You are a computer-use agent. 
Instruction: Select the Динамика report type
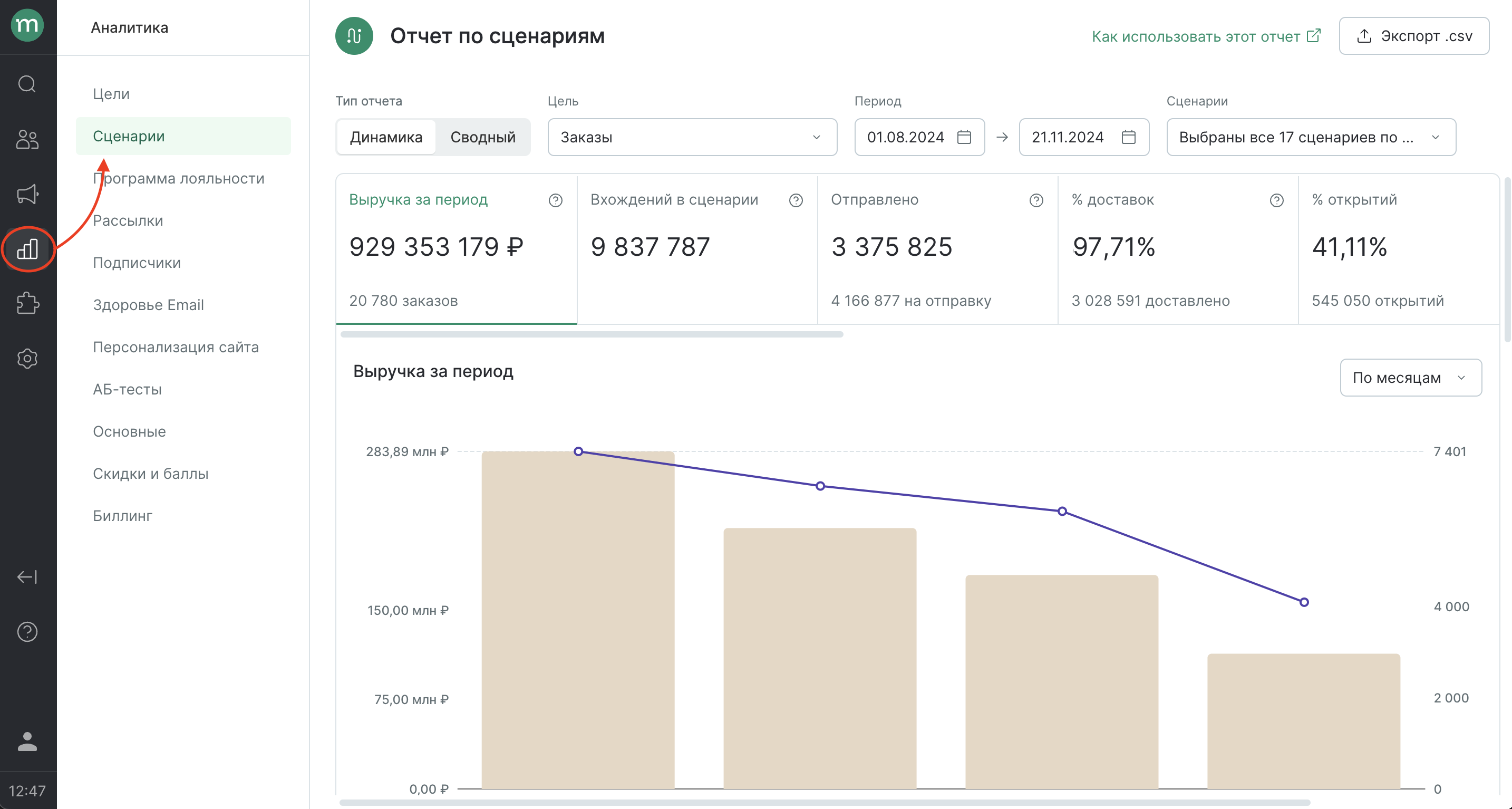pyautogui.click(x=386, y=137)
